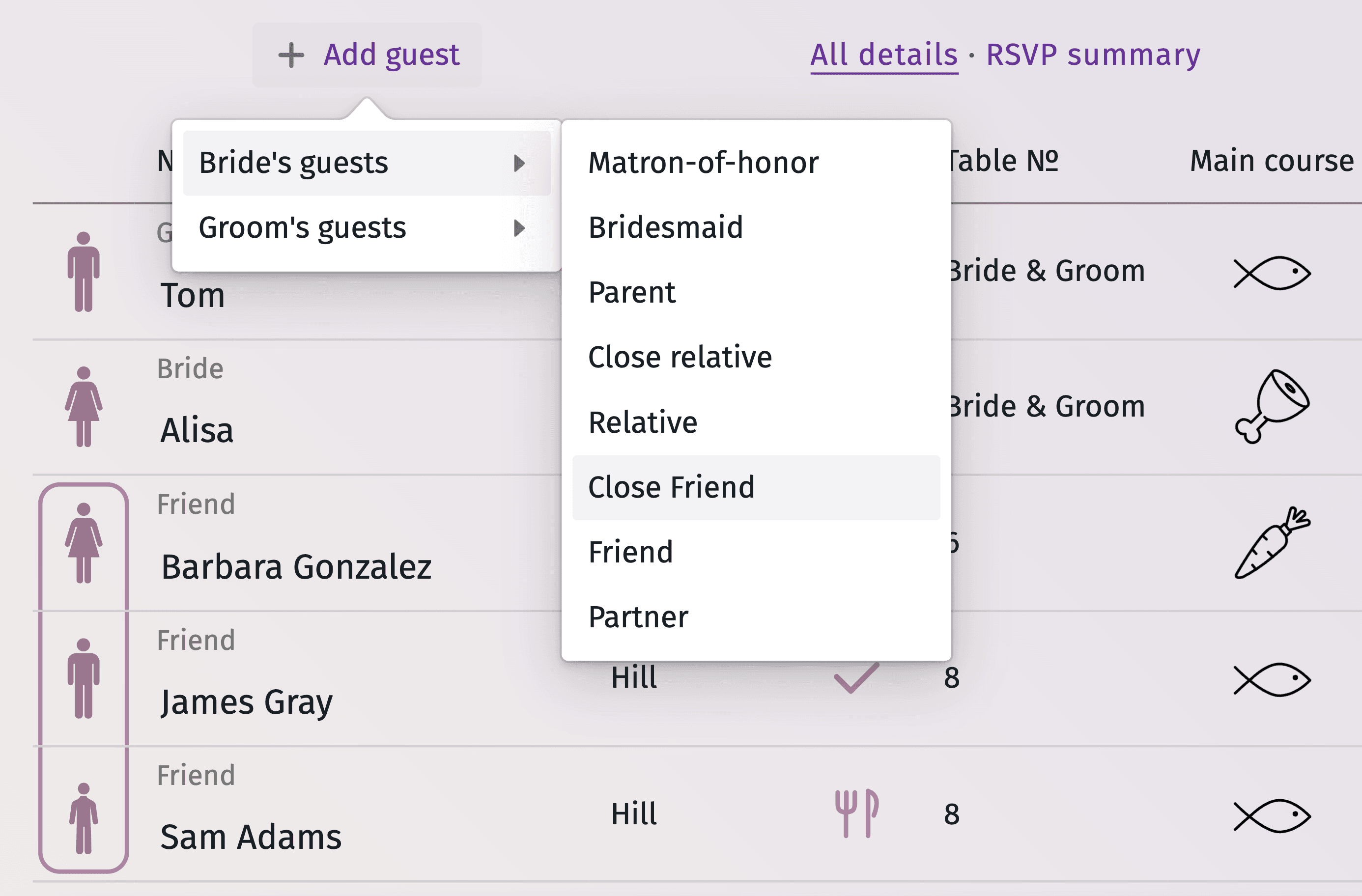Viewport: 1362px width, 896px height.
Task: Pick Matron-of-honor in the submenu
Action: tap(703, 163)
